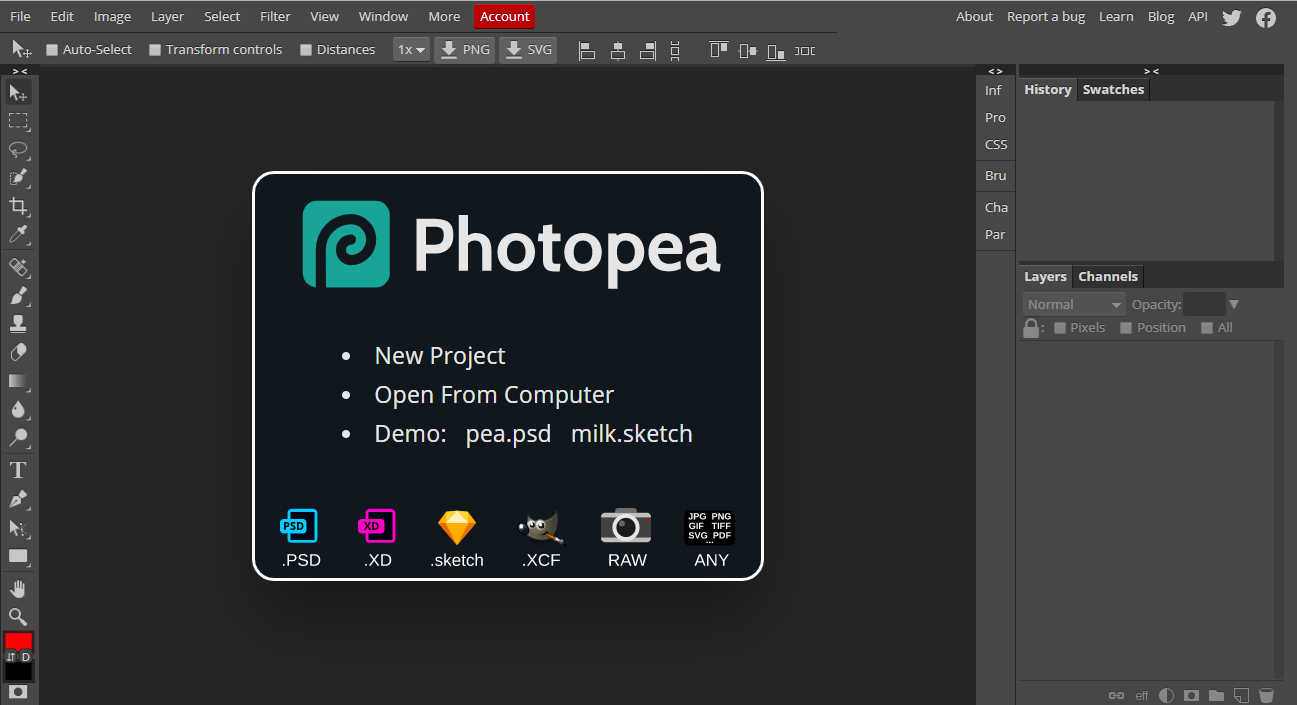Select the Path Select tool
This screenshot has height=705, width=1297.
click(18, 527)
